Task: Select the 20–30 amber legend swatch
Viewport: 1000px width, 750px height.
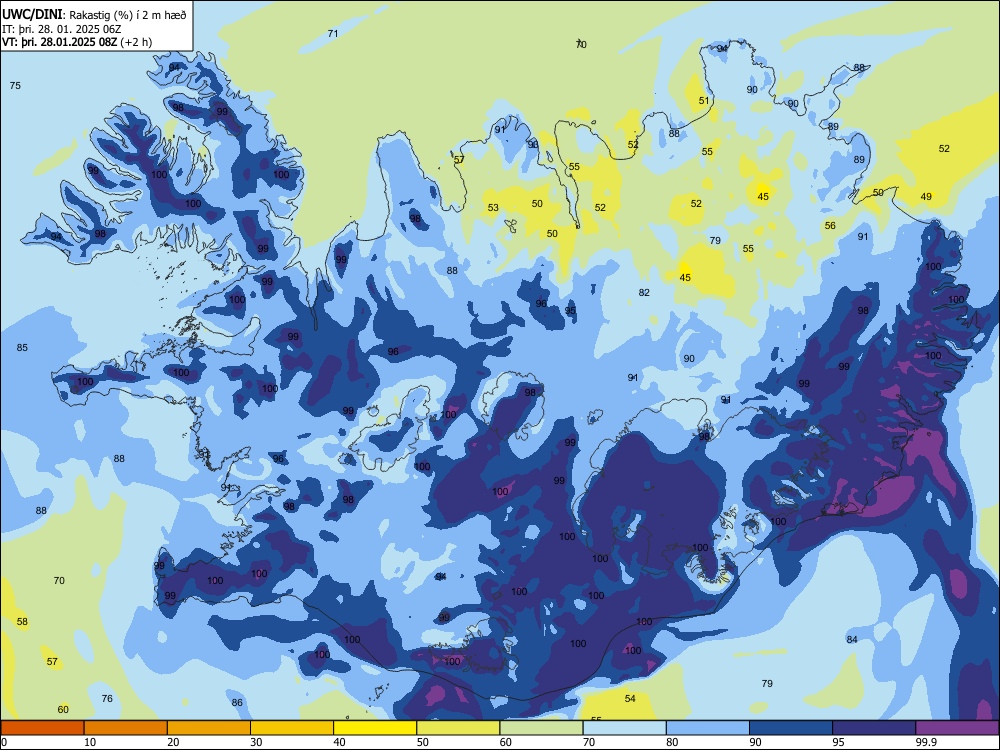Action: point(209,728)
